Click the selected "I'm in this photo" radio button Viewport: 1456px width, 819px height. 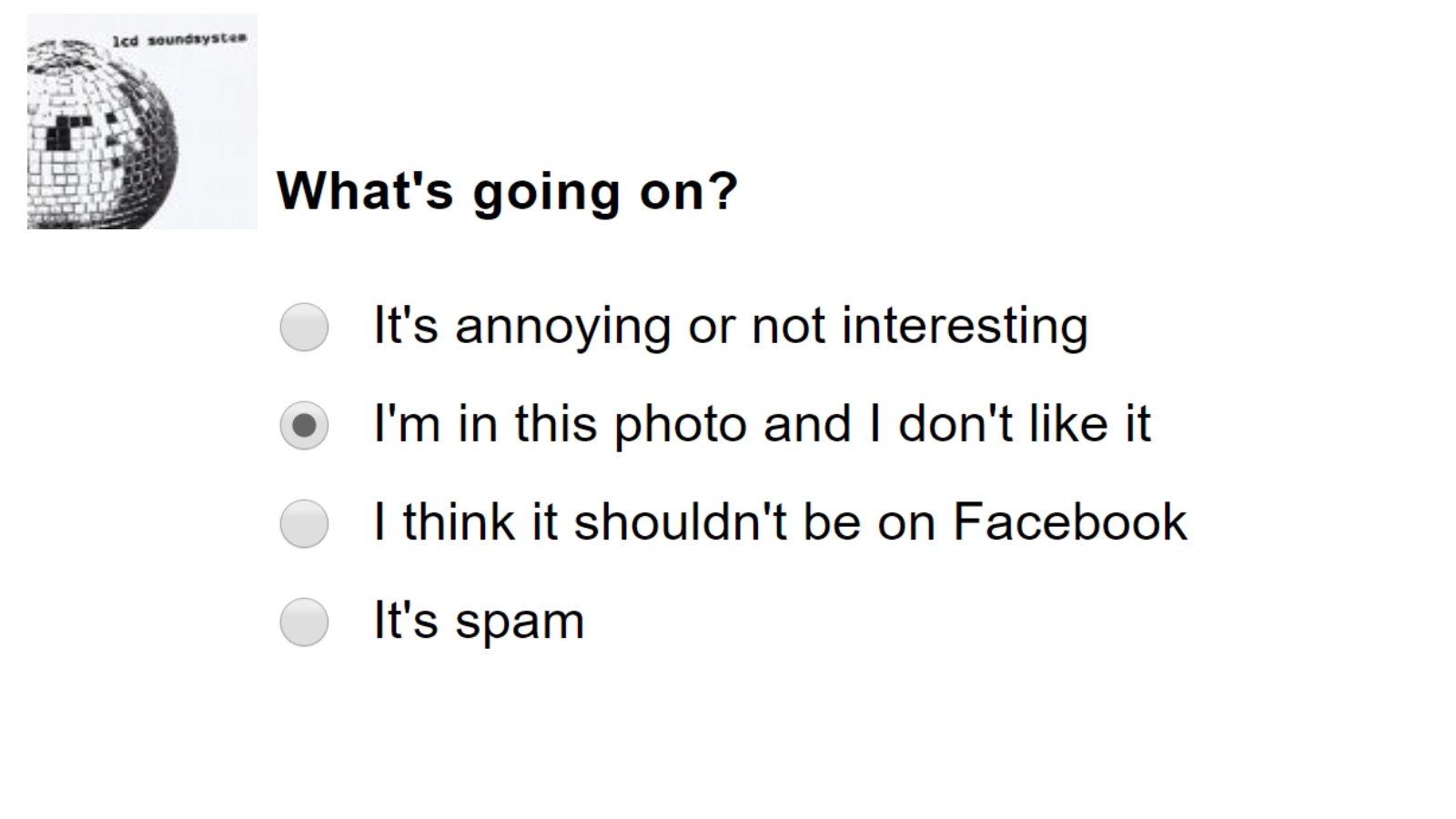(x=304, y=425)
